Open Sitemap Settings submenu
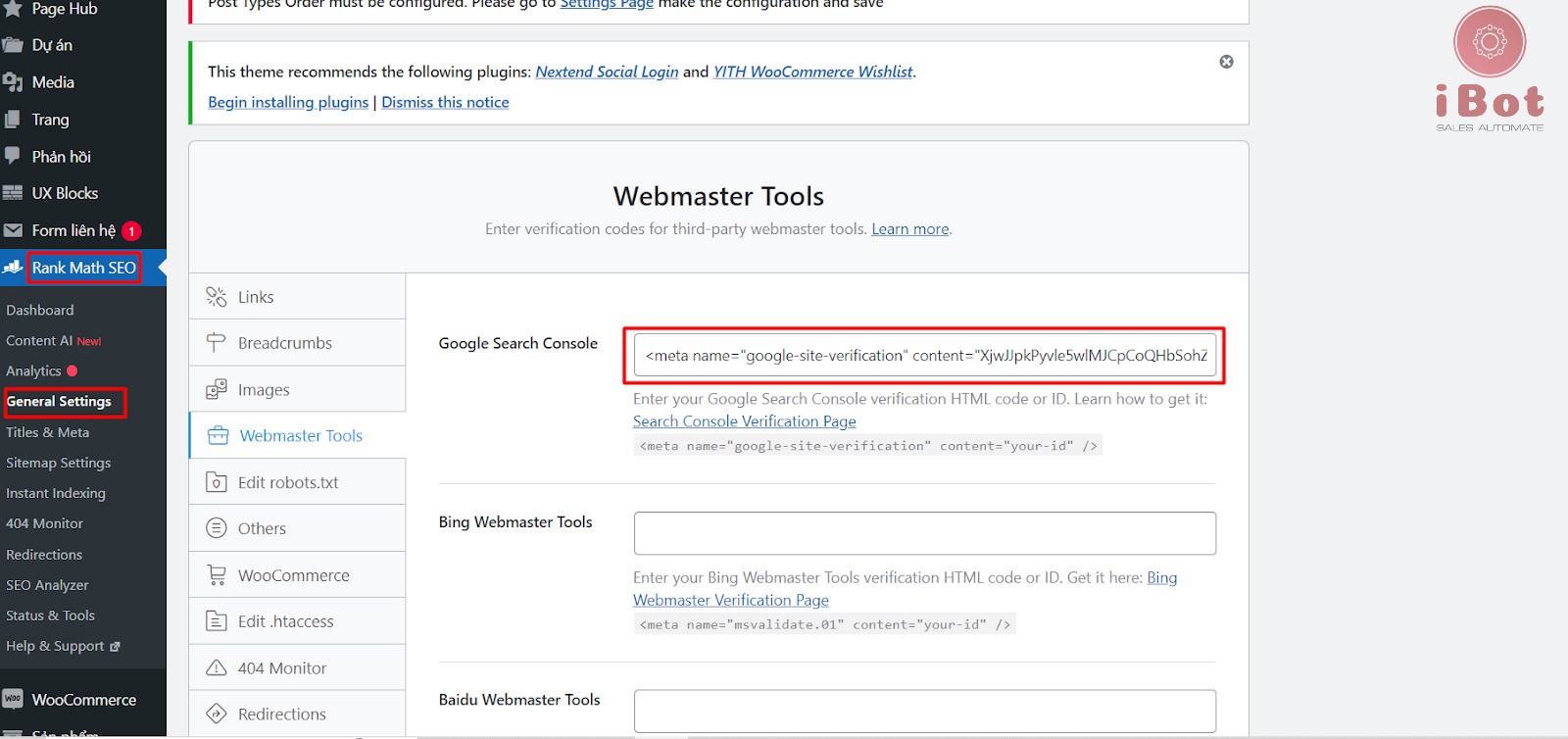1568x739 pixels. coord(58,463)
